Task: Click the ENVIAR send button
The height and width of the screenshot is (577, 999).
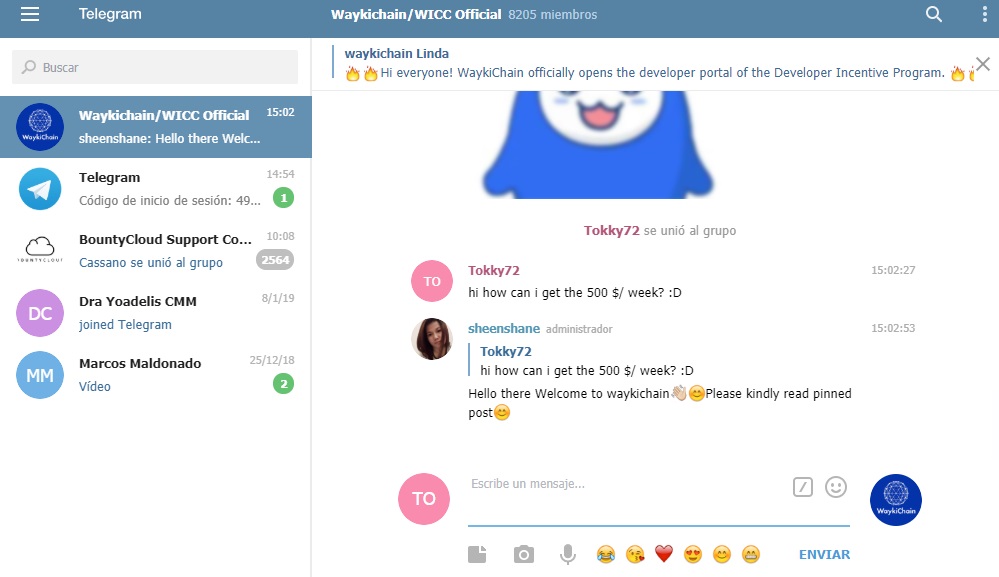Action: (824, 554)
